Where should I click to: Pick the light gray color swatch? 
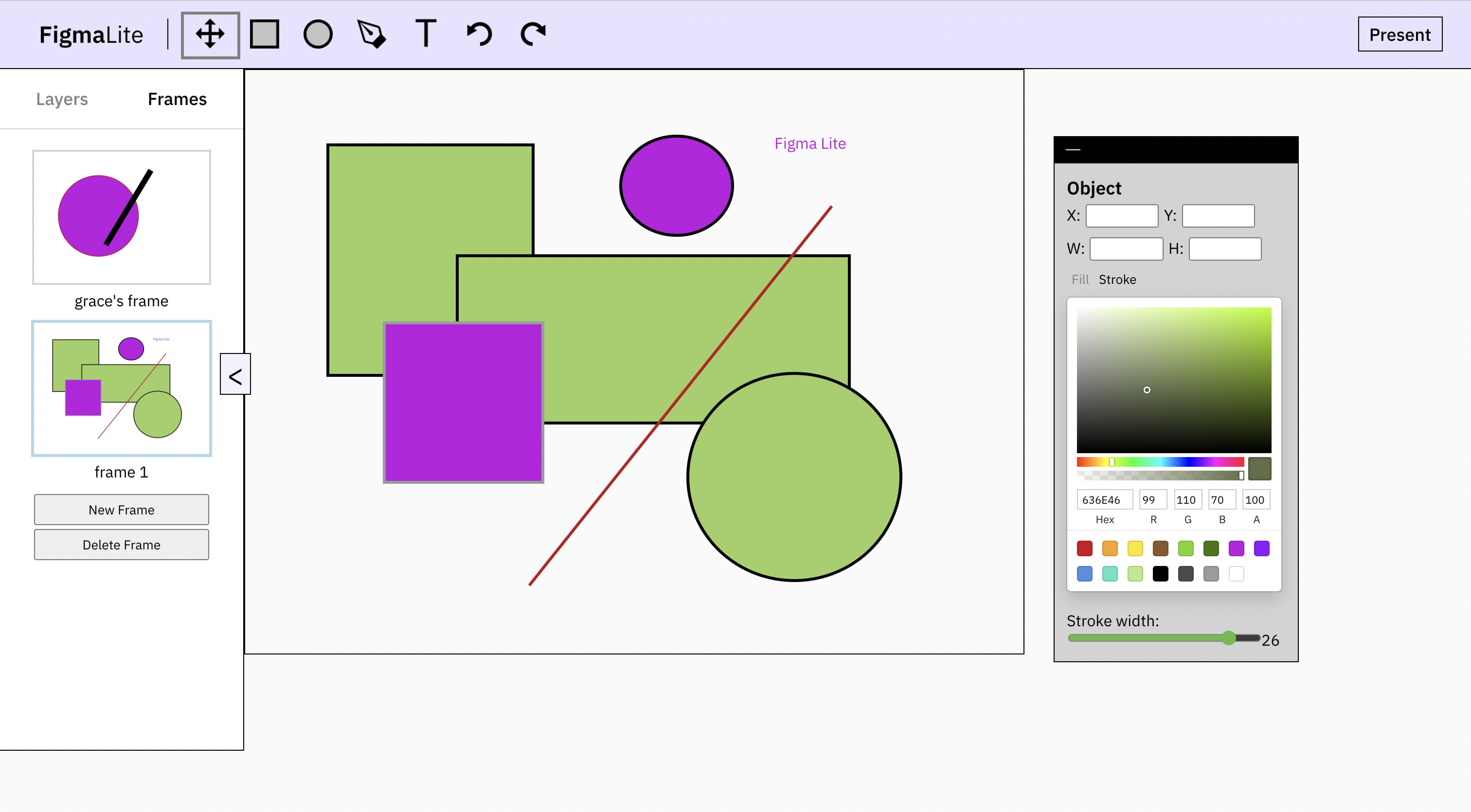1211,574
